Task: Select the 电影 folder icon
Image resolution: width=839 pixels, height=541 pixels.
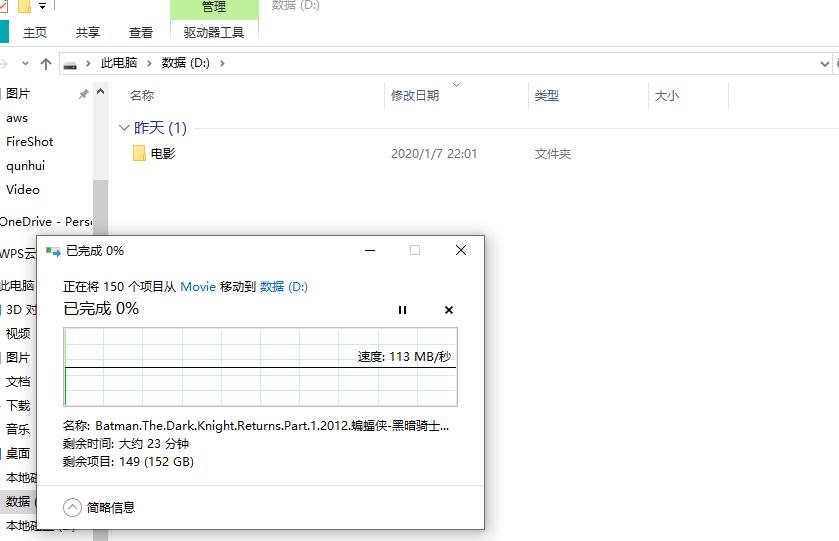Action: (x=139, y=154)
